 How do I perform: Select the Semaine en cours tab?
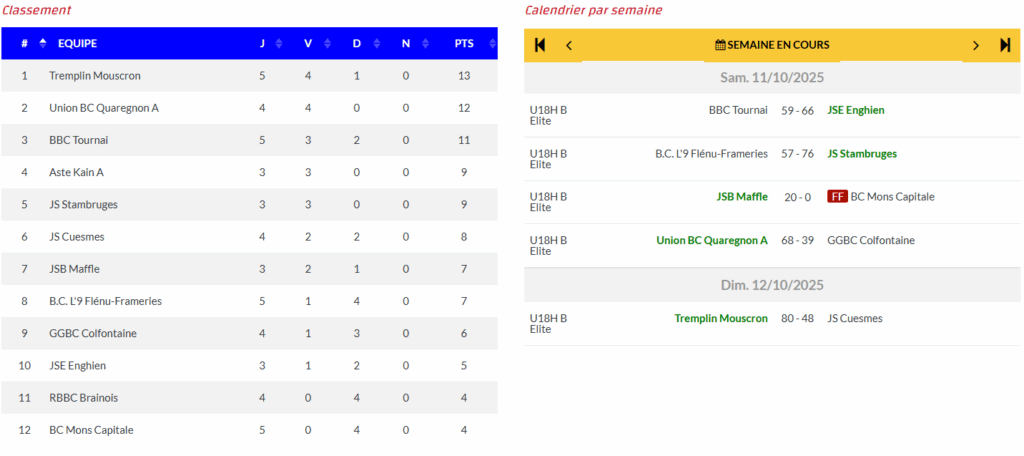pyautogui.click(x=772, y=45)
